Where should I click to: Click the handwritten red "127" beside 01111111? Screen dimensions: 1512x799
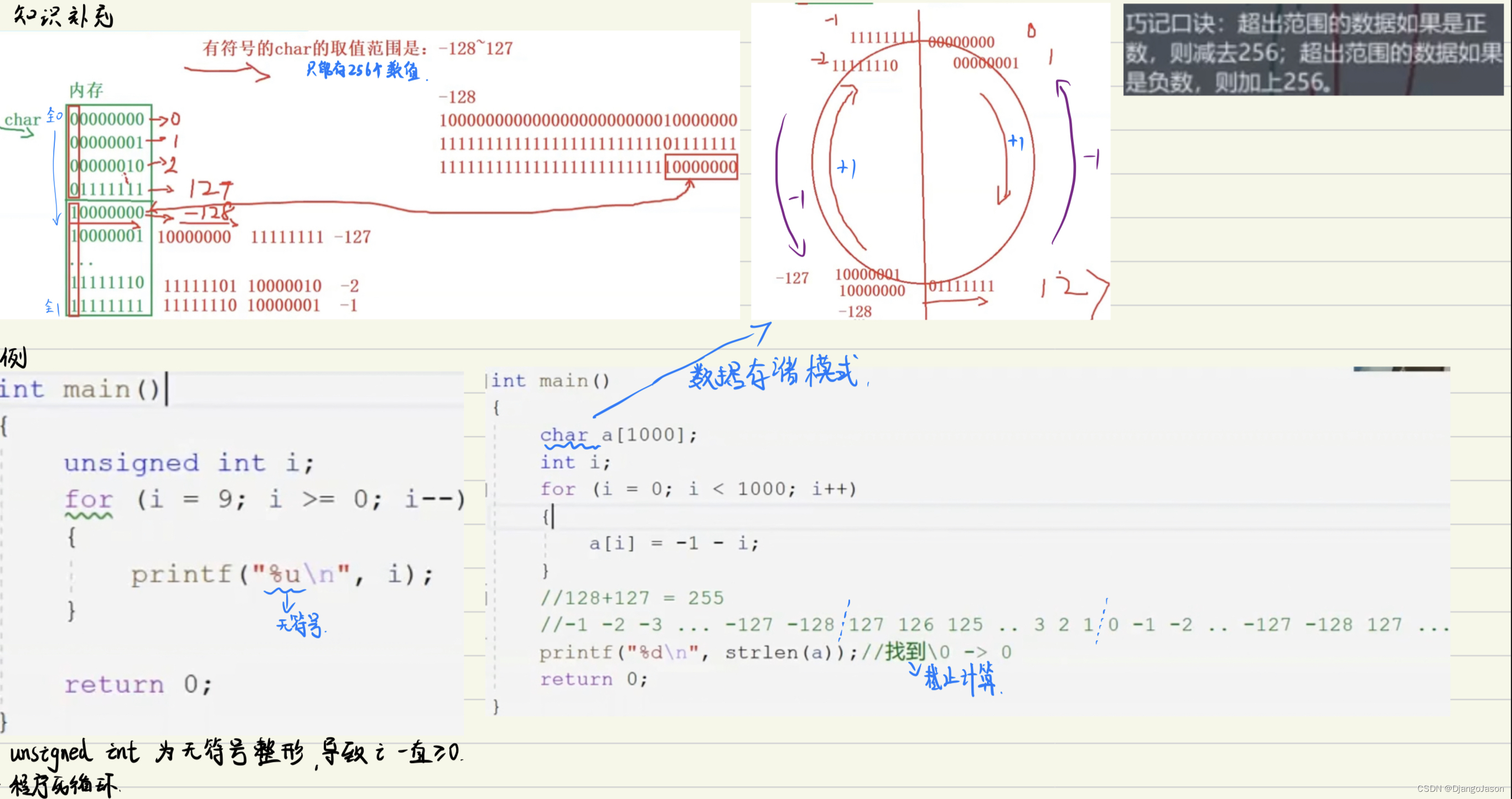click(211, 189)
